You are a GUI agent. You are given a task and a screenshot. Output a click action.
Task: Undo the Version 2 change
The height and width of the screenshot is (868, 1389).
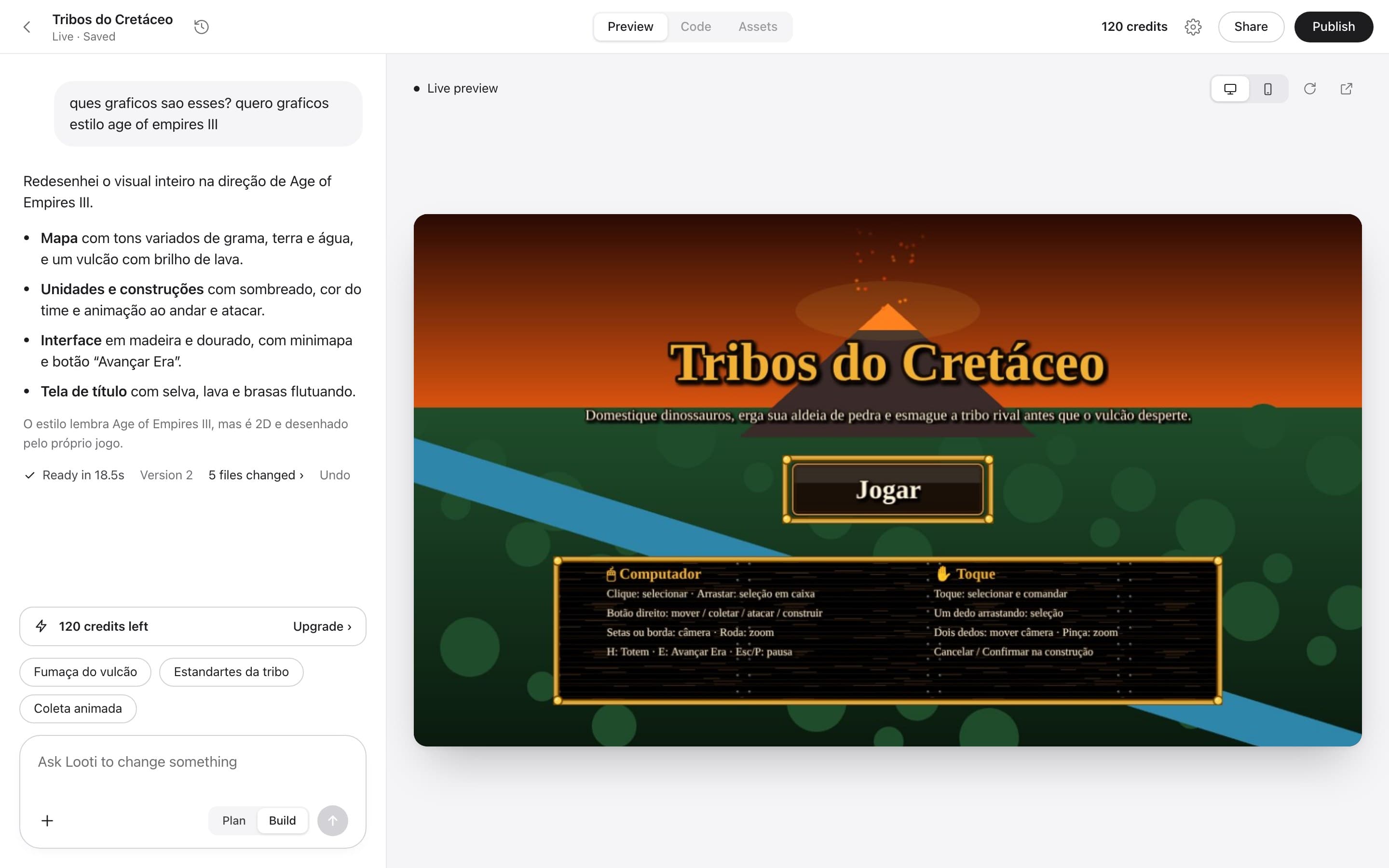pos(335,475)
